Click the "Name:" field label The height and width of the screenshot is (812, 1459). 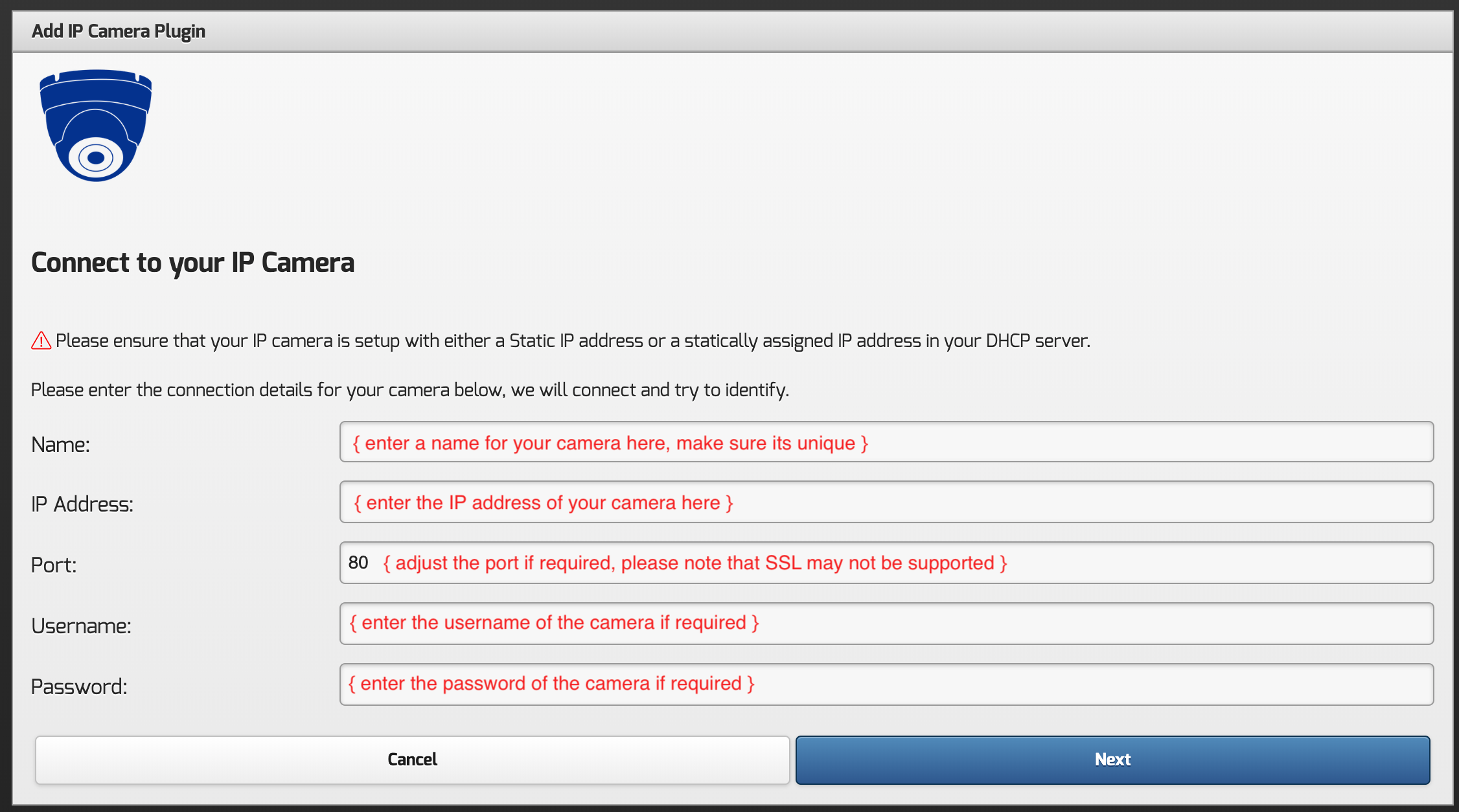pos(60,445)
